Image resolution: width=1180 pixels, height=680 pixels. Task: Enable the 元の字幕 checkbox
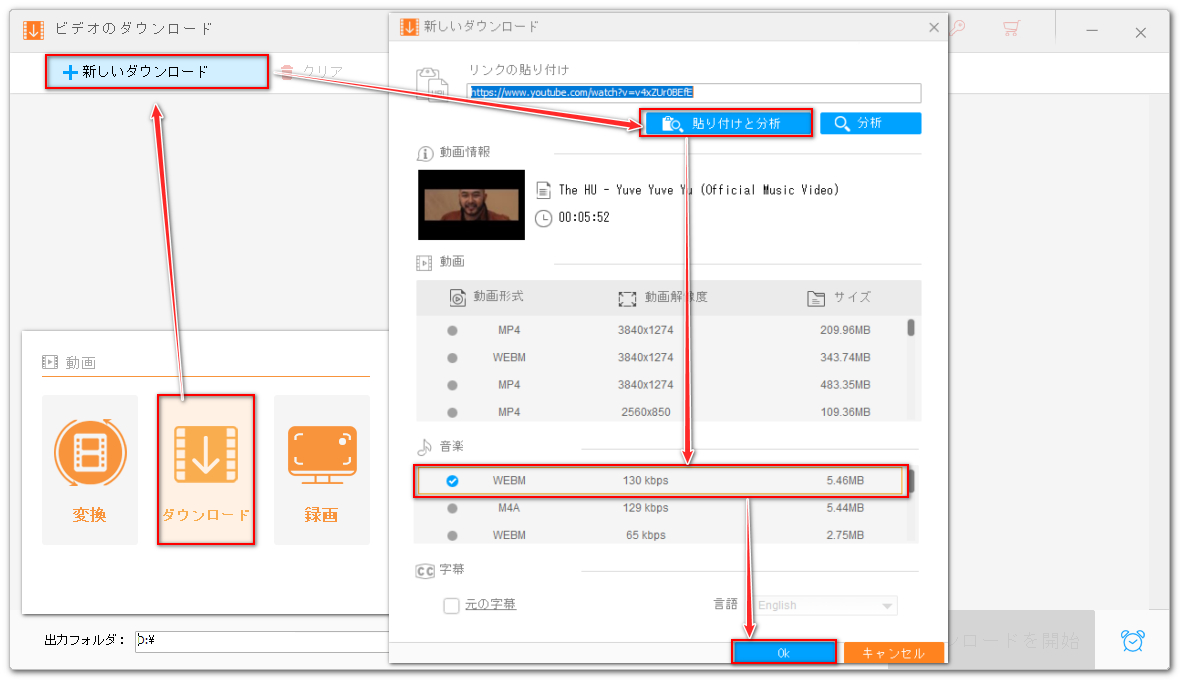[452, 605]
